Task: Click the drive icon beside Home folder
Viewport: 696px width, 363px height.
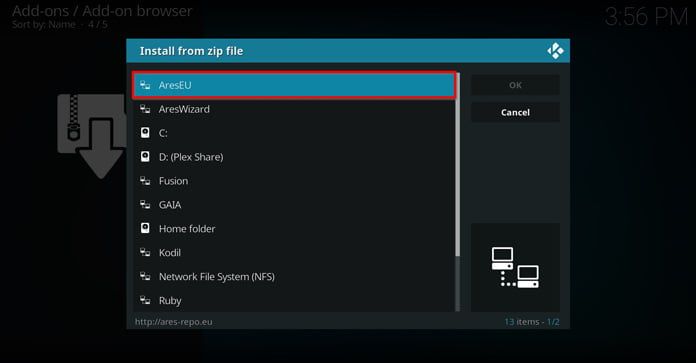Action: [x=145, y=228]
